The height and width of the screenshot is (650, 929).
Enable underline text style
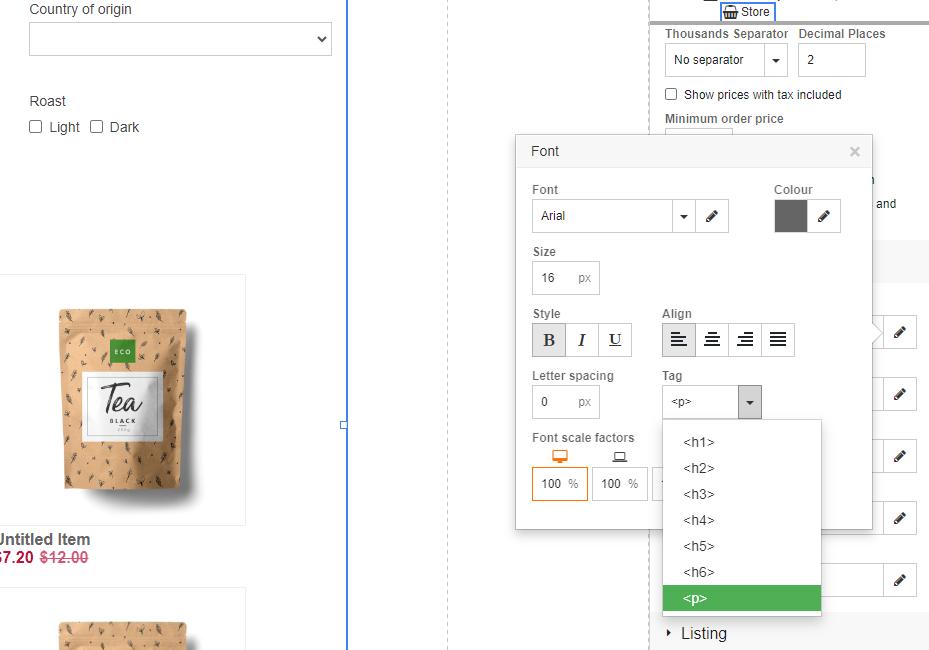tap(614, 339)
